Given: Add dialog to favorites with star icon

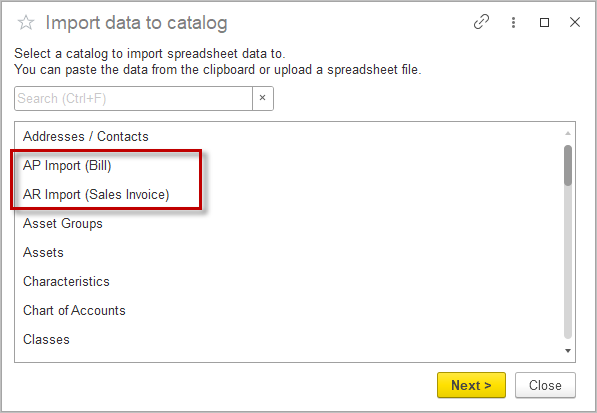Looking at the screenshot, I should [26, 23].
